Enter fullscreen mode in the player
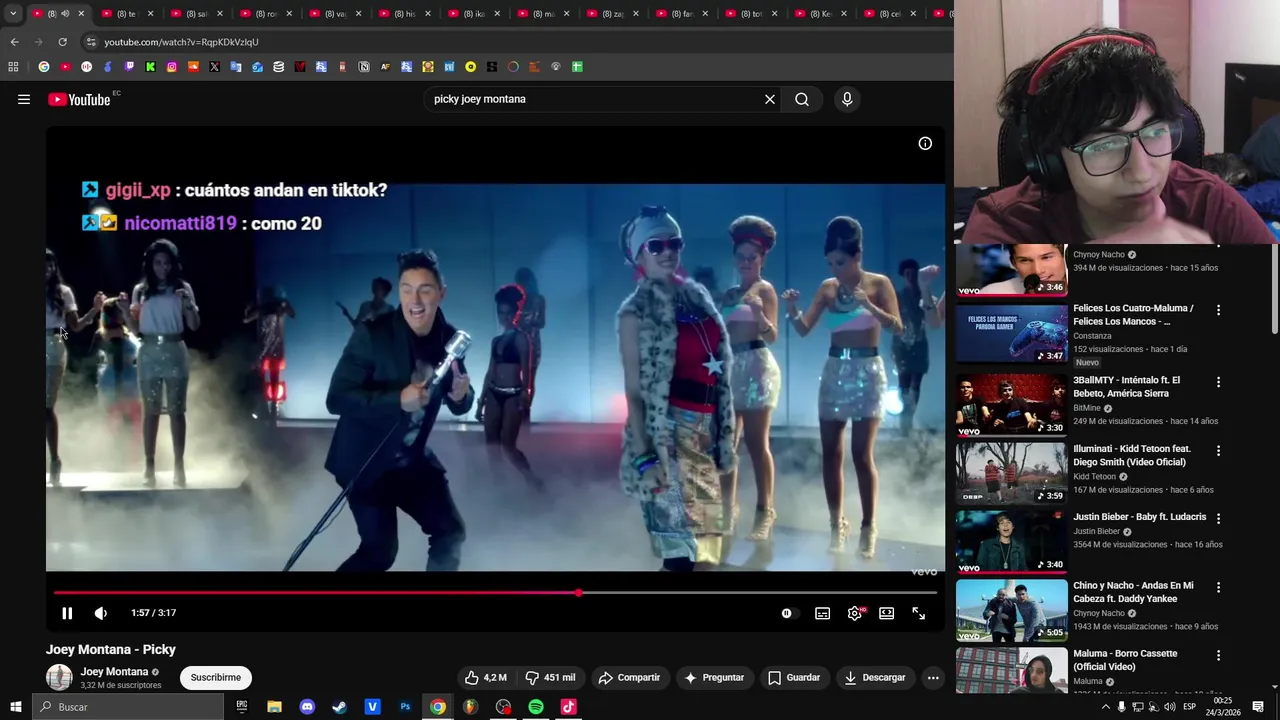This screenshot has width=1280, height=720. pos(919,613)
